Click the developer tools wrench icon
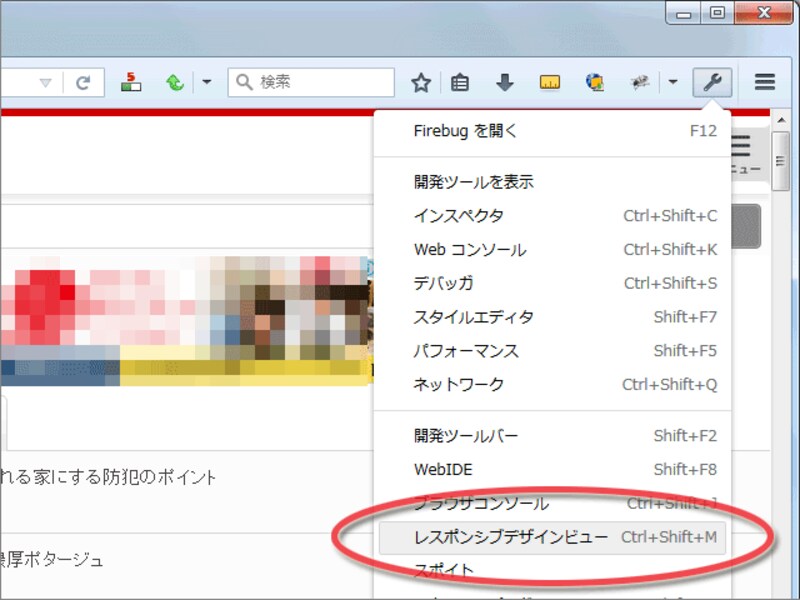Viewport: 800px width, 600px height. click(x=712, y=82)
